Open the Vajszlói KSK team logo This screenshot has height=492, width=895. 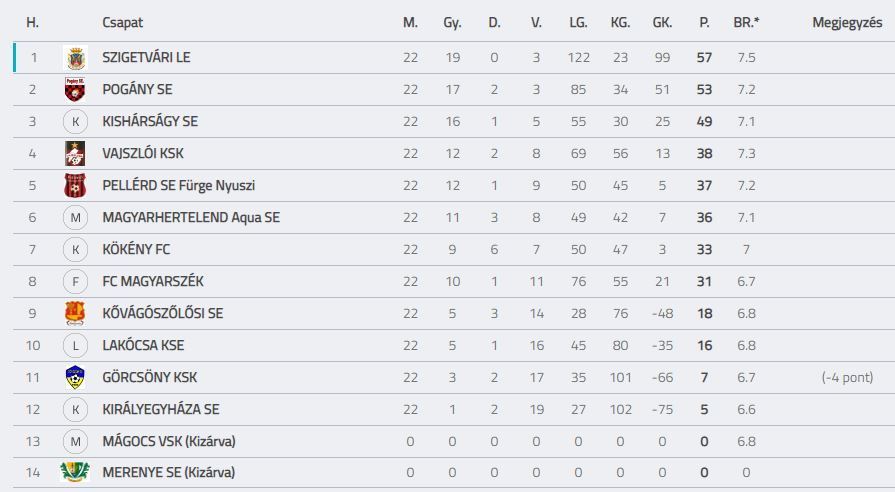(75, 154)
